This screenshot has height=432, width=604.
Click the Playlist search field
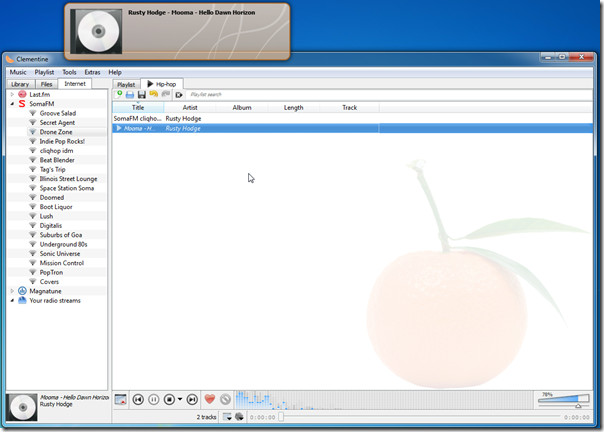(x=389, y=94)
